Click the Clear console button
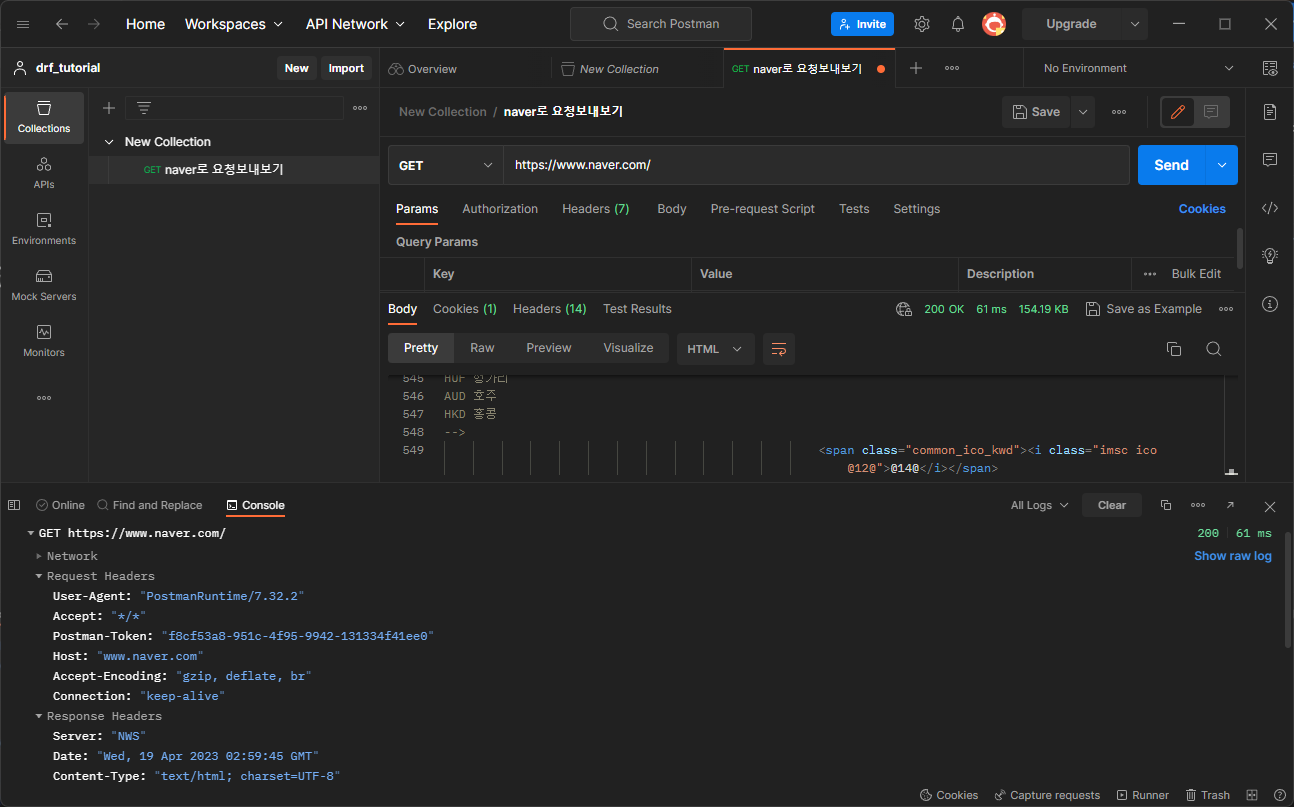The image size is (1294, 807). click(1112, 505)
